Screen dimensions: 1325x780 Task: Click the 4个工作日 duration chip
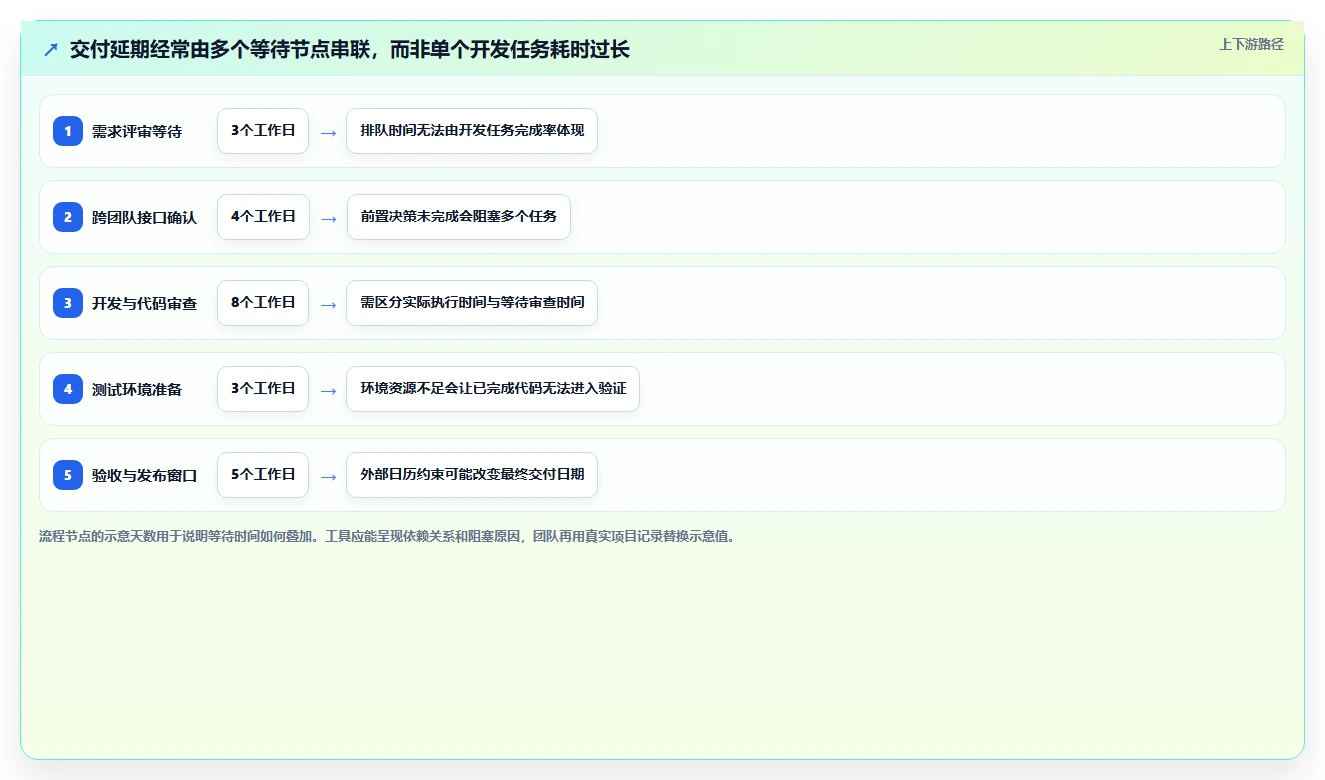[x=263, y=217]
